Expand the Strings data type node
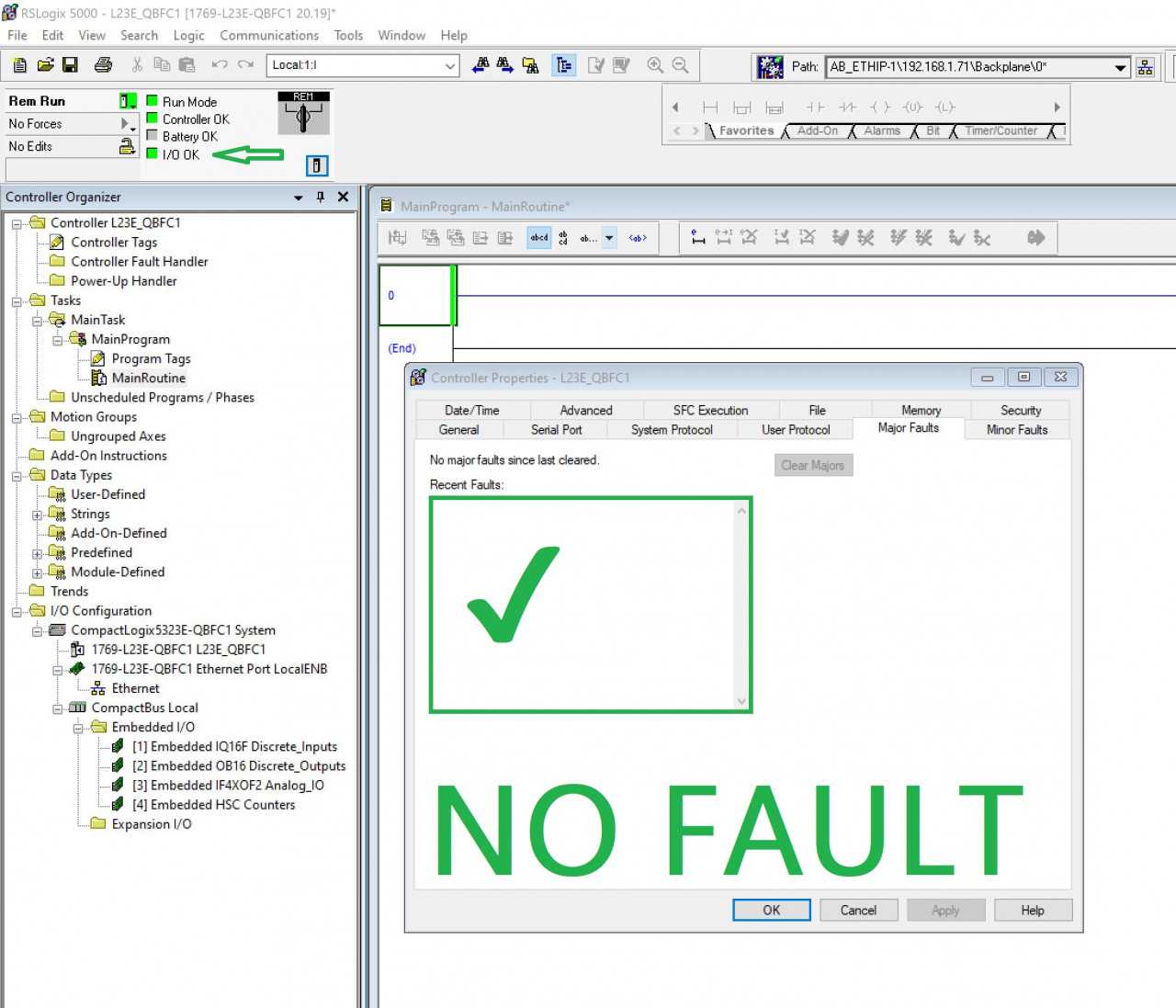 (x=37, y=515)
